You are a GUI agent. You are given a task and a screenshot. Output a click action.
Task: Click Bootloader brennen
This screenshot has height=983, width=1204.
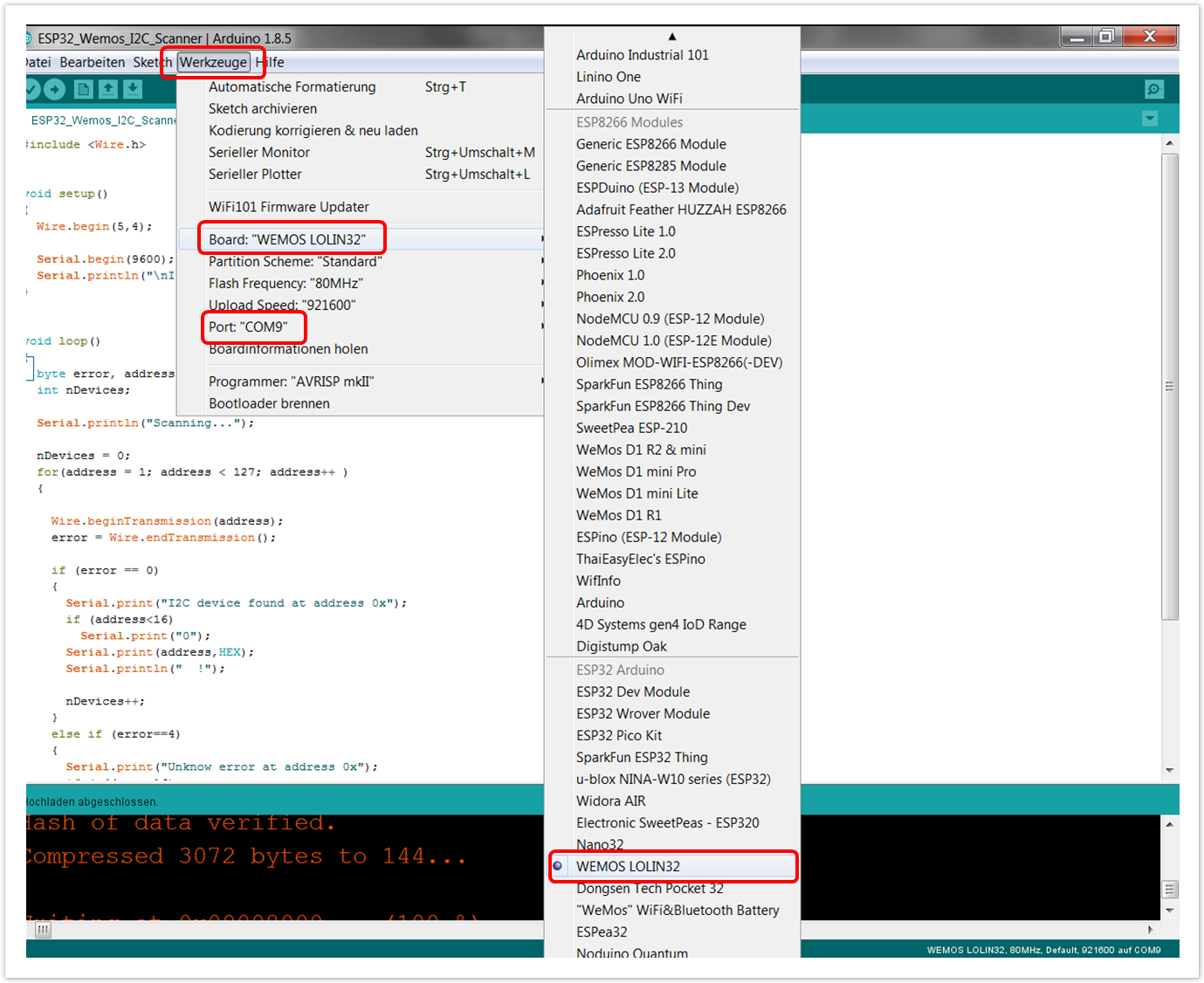pyautogui.click(x=269, y=403)
